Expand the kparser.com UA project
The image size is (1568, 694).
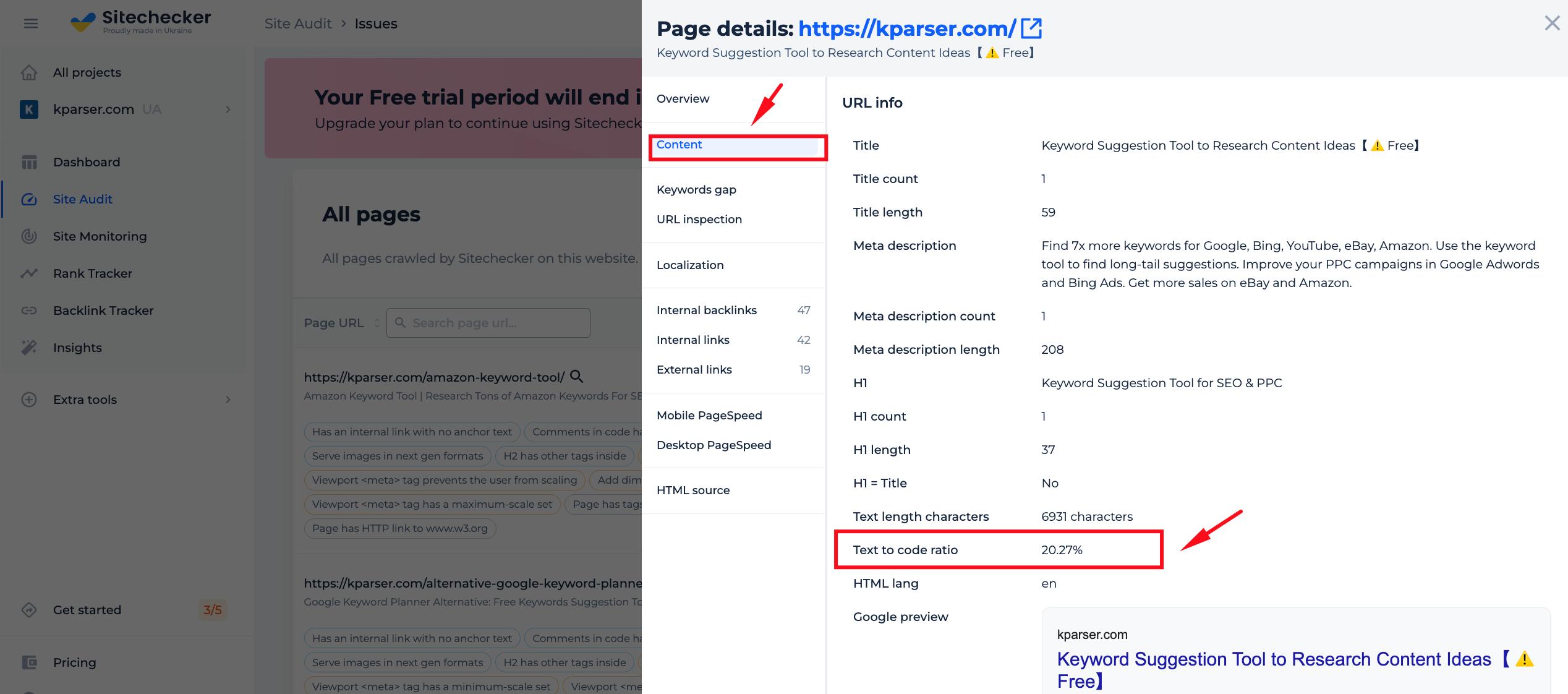(228, 108)
